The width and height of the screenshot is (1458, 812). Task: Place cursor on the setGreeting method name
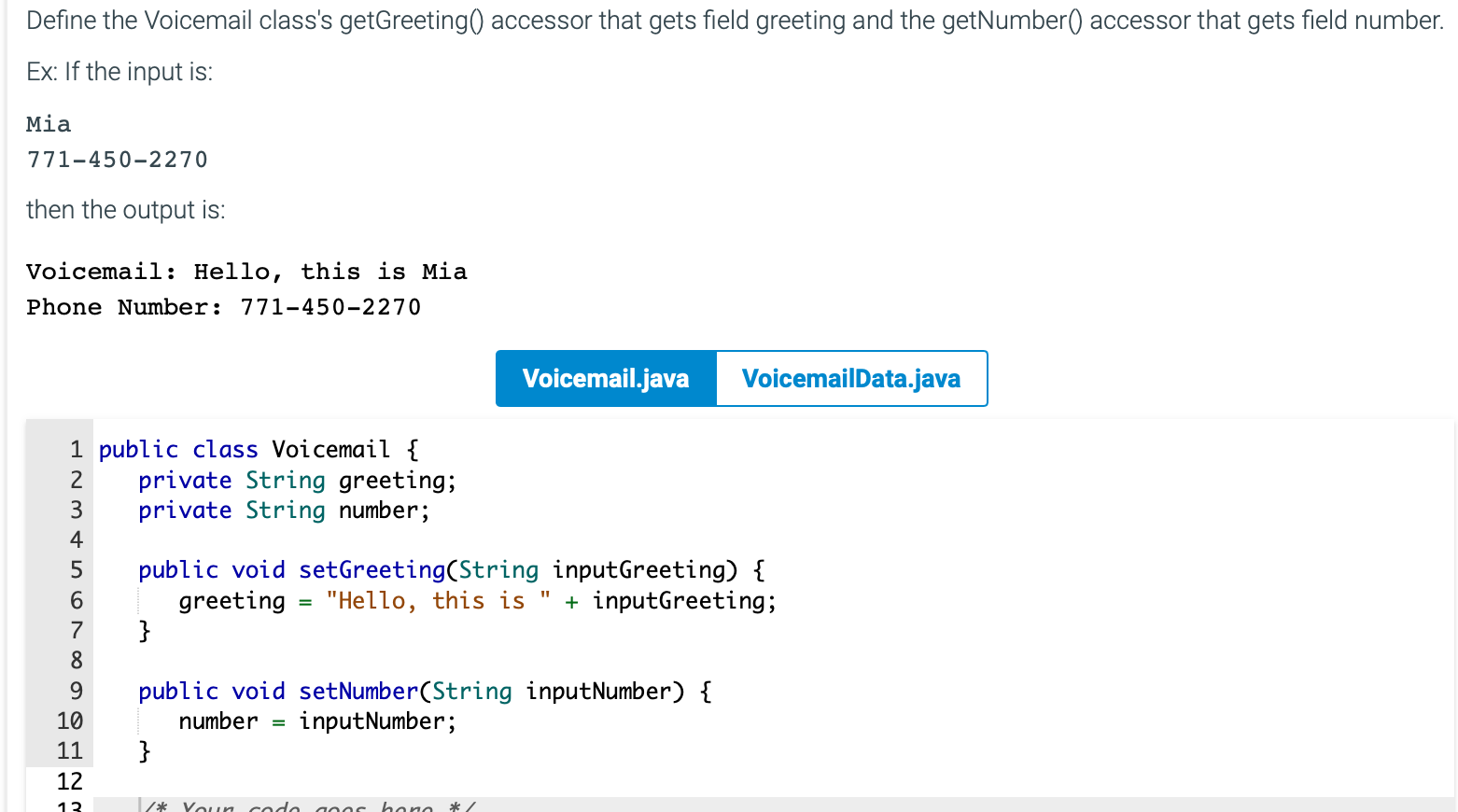coord(371,569)
